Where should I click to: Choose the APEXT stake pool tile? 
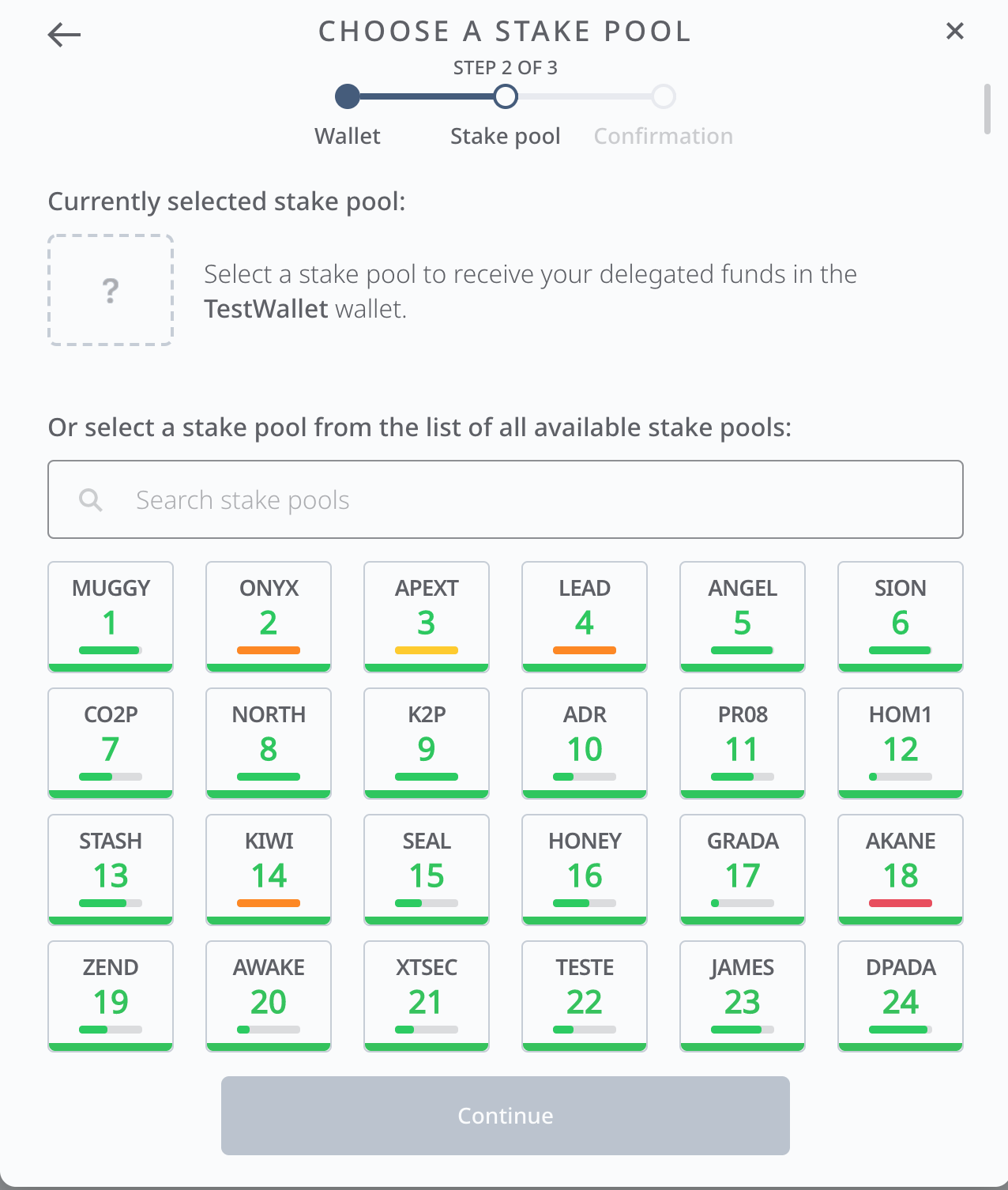click(427, 616)
